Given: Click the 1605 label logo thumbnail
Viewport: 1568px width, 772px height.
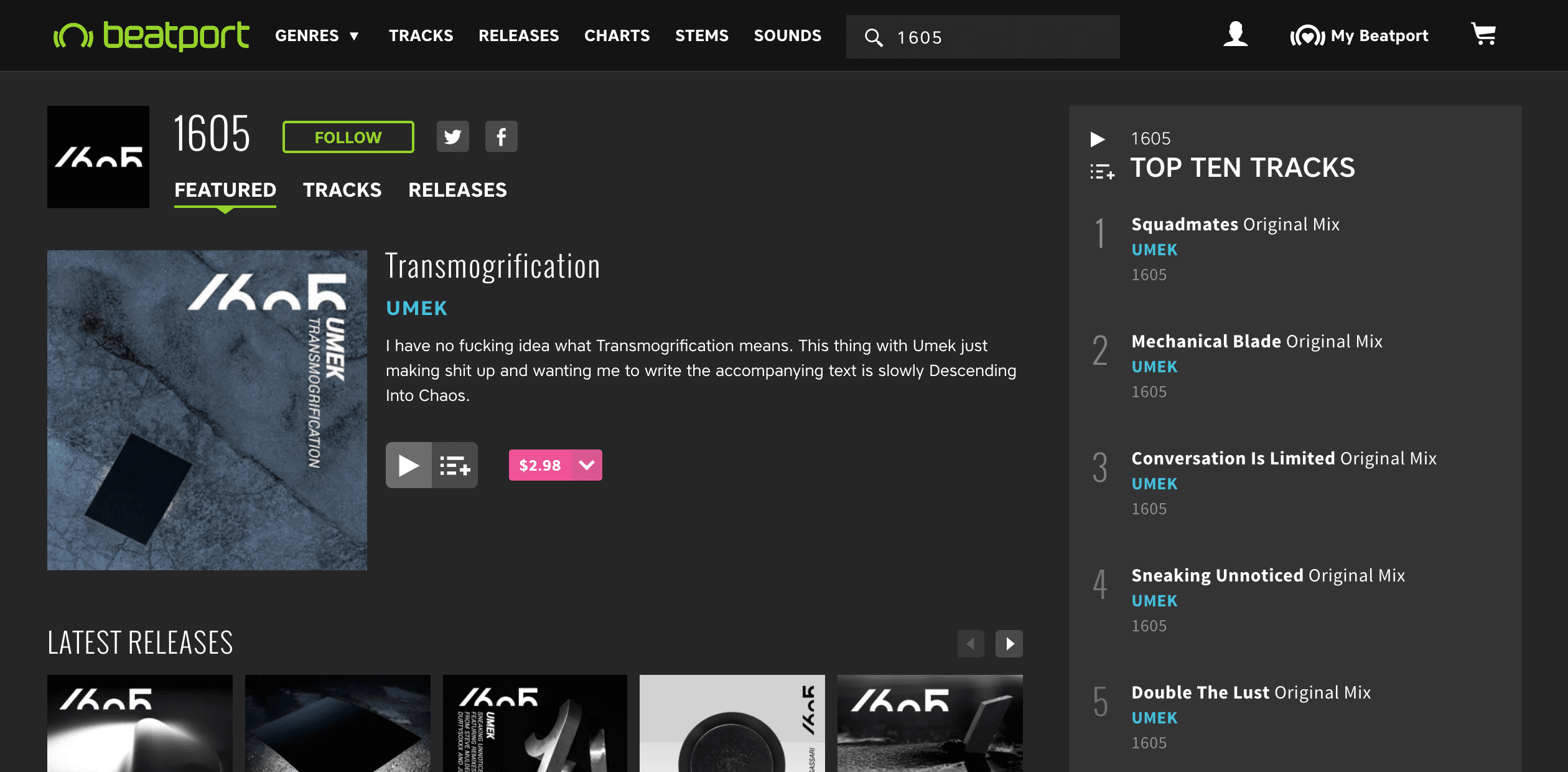Looking at the screenshot, I should [98, 157].
